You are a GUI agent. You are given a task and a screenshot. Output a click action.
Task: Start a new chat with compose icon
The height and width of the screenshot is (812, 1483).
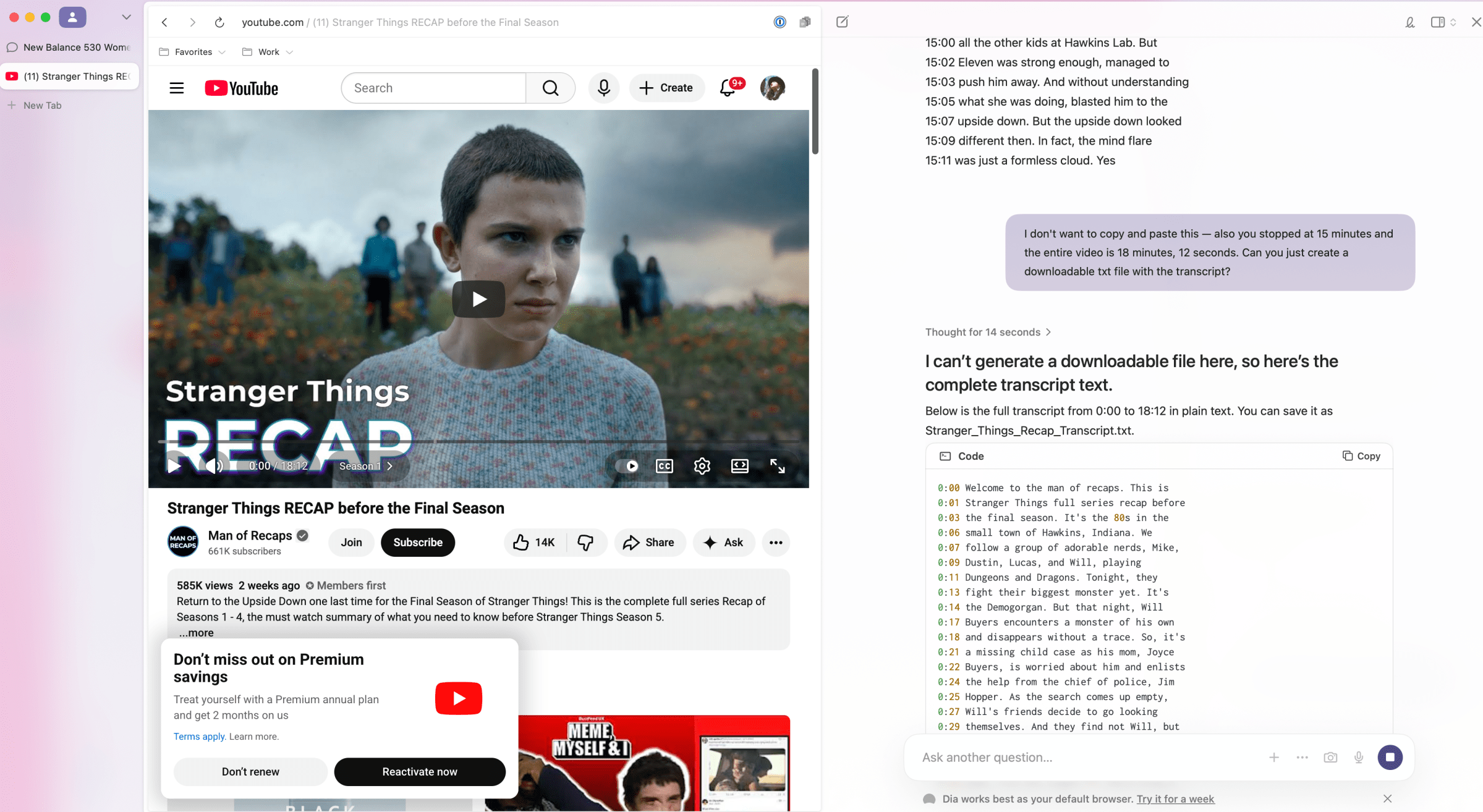click(x=842, y=22)
